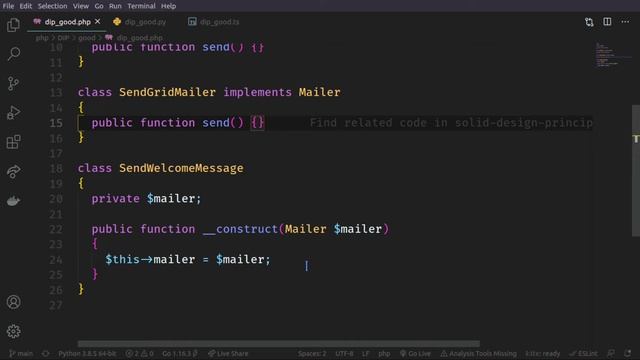Click SendWelcomeMessage class name on line 18

click(181, 168)
